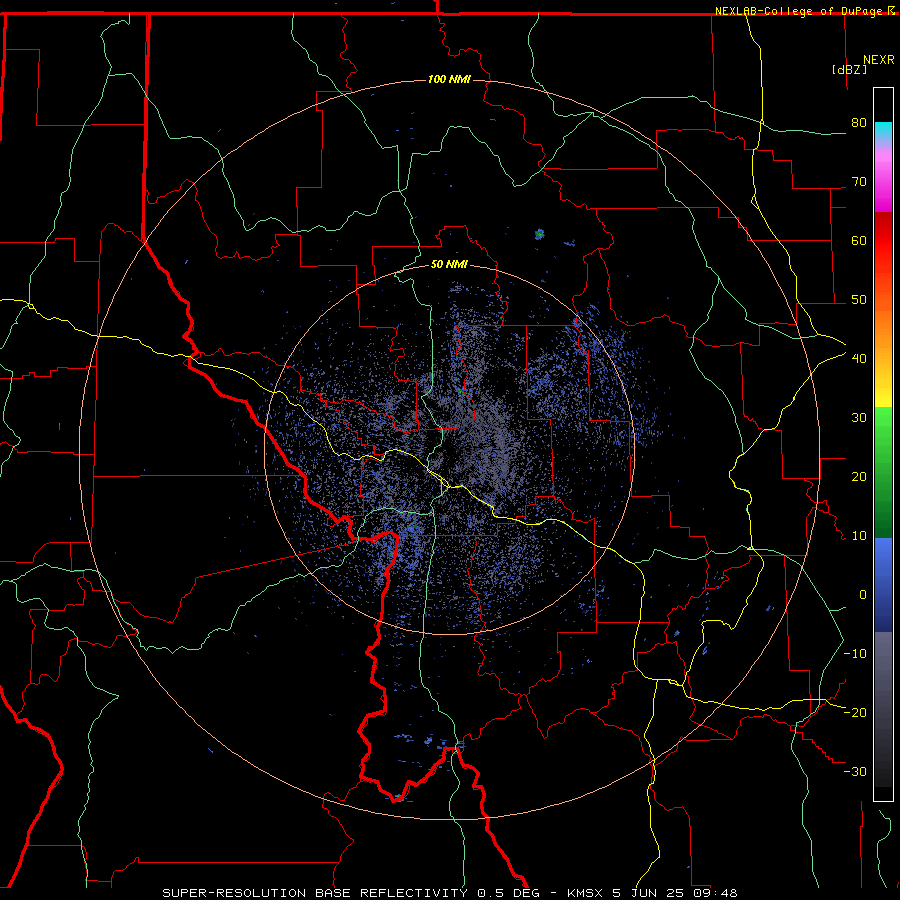Click the cyan segment of the color bar
The image size is (900, 900).
tap(883, 132)
